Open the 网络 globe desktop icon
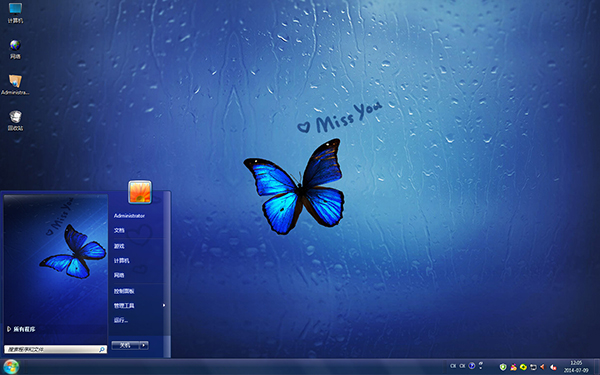This screenshot has width=600, height=375. point(15,49)
